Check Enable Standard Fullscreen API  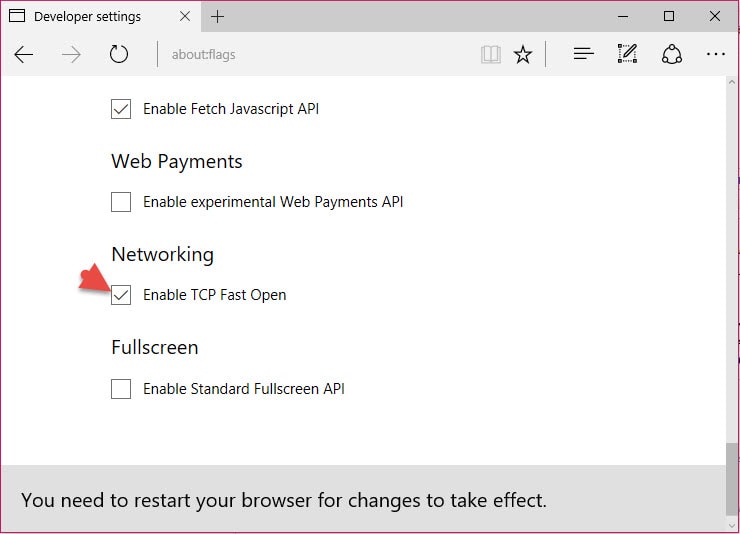pyautogui.click(x=121, y=389)
